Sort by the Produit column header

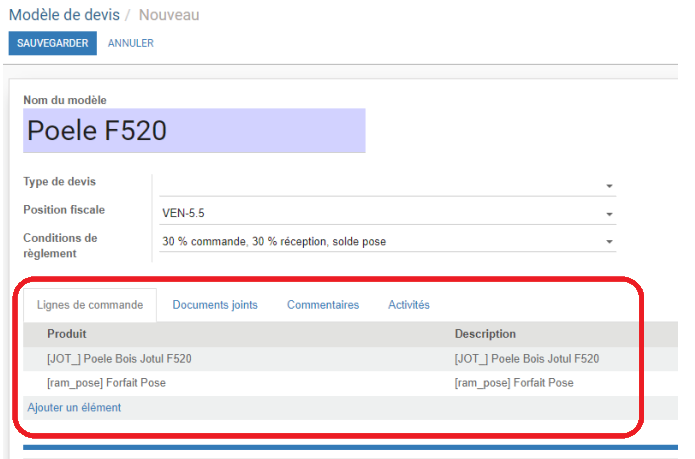(x=67, y=334)
